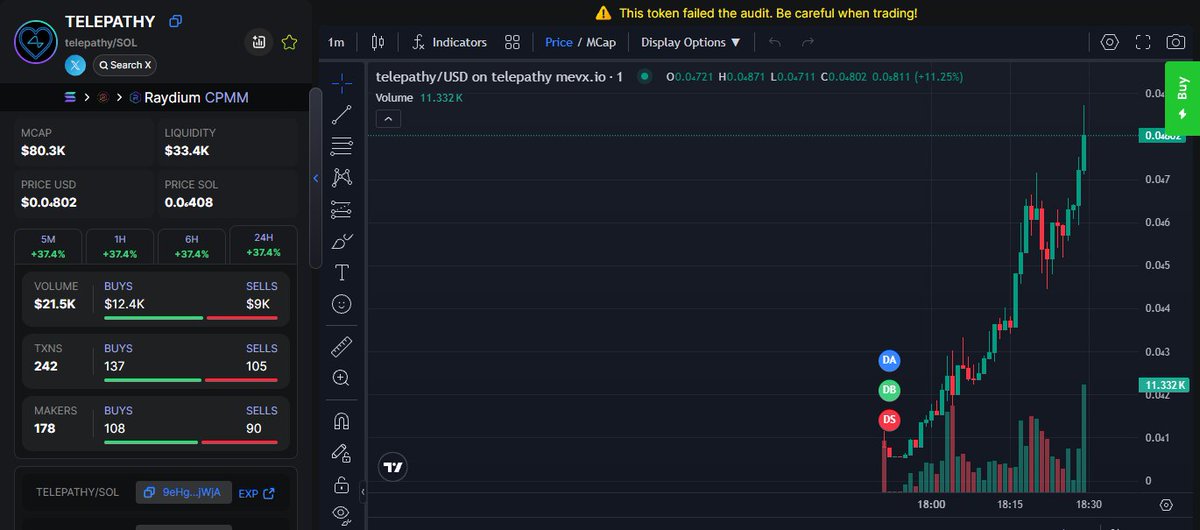The image size is (1200, 530).
Task: Redo the chart action
Action: coord(808,42)
